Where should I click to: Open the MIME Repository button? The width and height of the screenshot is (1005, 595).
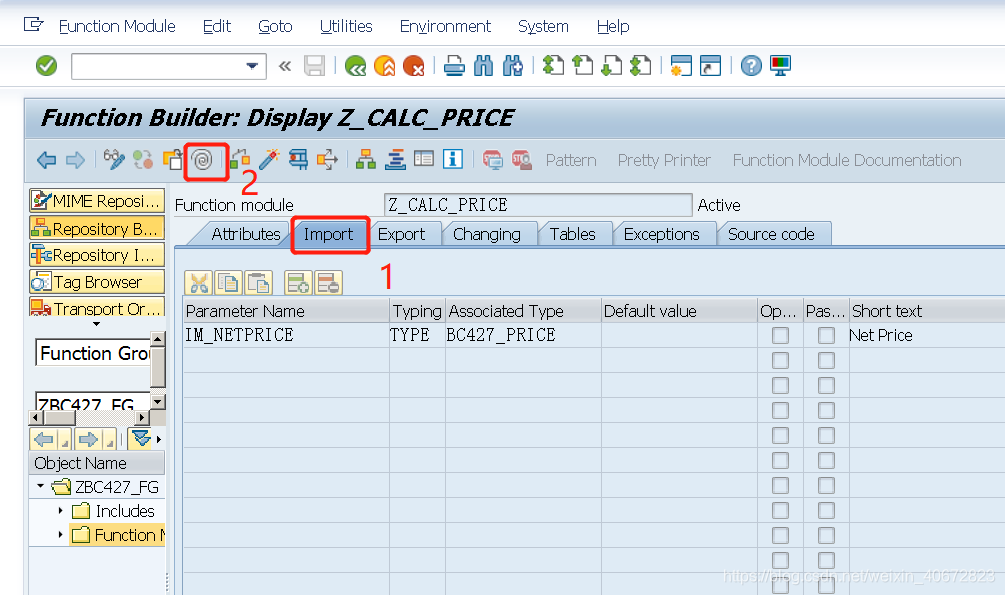(x=97, y=201)
